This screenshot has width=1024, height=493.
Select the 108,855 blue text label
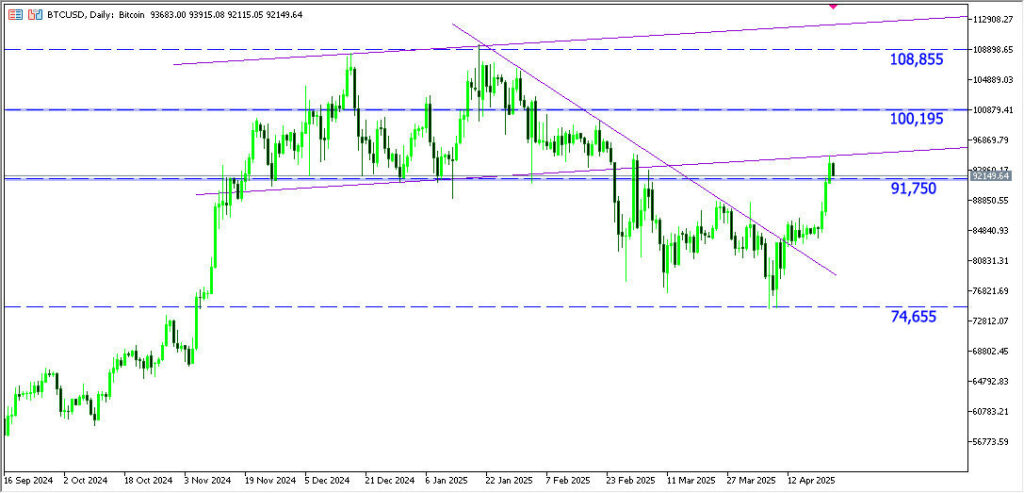(x=916, y=60)
